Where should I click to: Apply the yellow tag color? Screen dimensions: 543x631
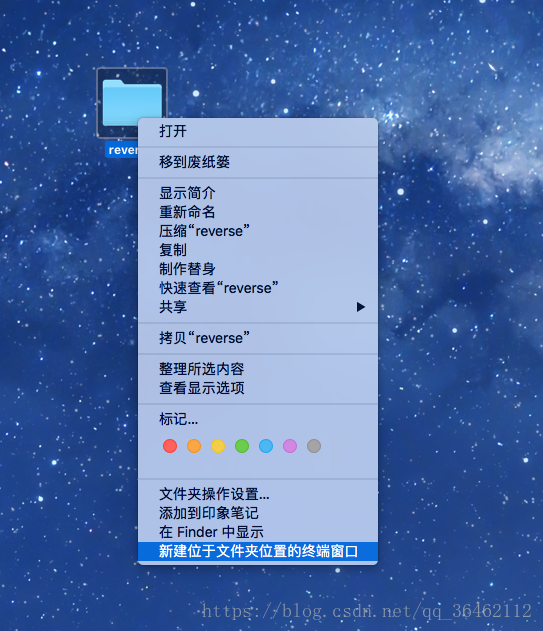tap(218, 446)
